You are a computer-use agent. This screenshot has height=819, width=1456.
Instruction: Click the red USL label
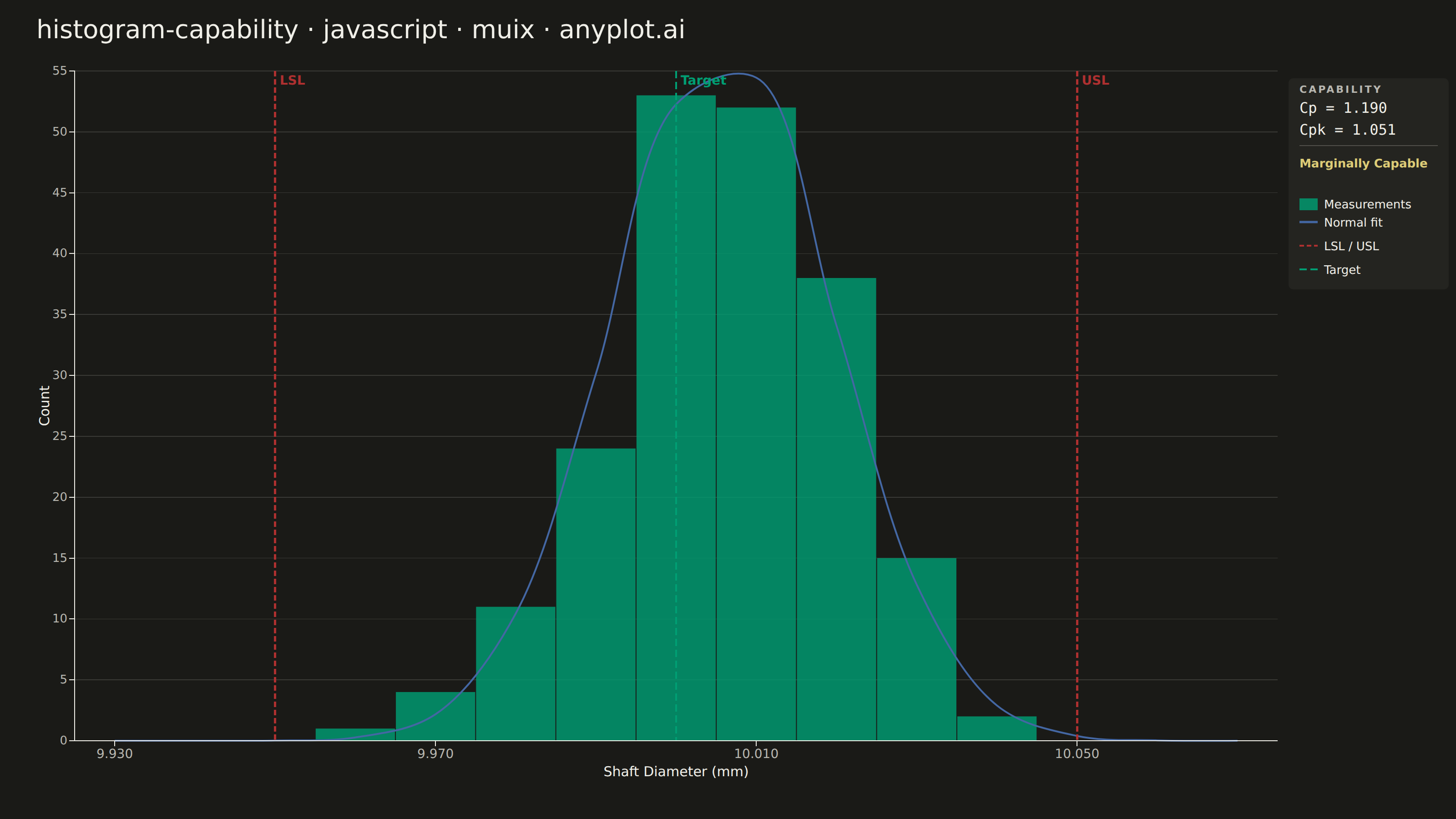click(x=1095, y=80)
